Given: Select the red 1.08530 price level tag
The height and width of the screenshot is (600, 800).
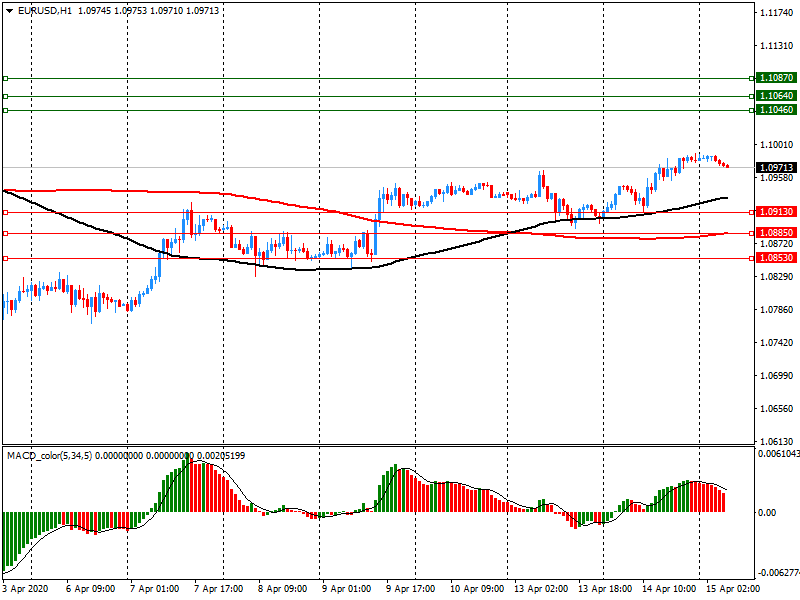Looking at the screenshot, I should coord(776,258).
